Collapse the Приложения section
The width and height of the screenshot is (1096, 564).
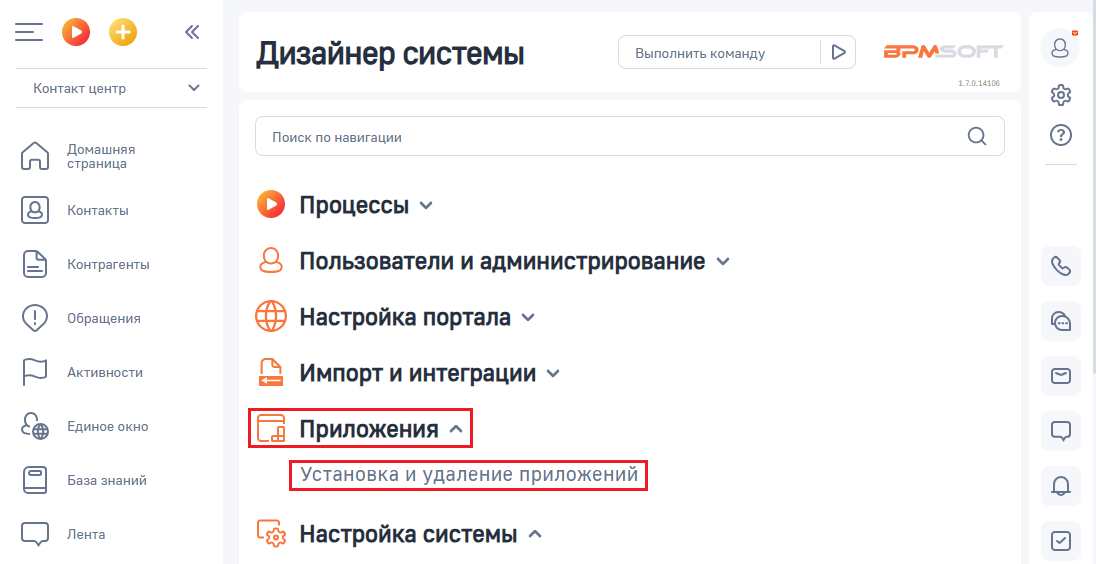(x=361, y=428)
